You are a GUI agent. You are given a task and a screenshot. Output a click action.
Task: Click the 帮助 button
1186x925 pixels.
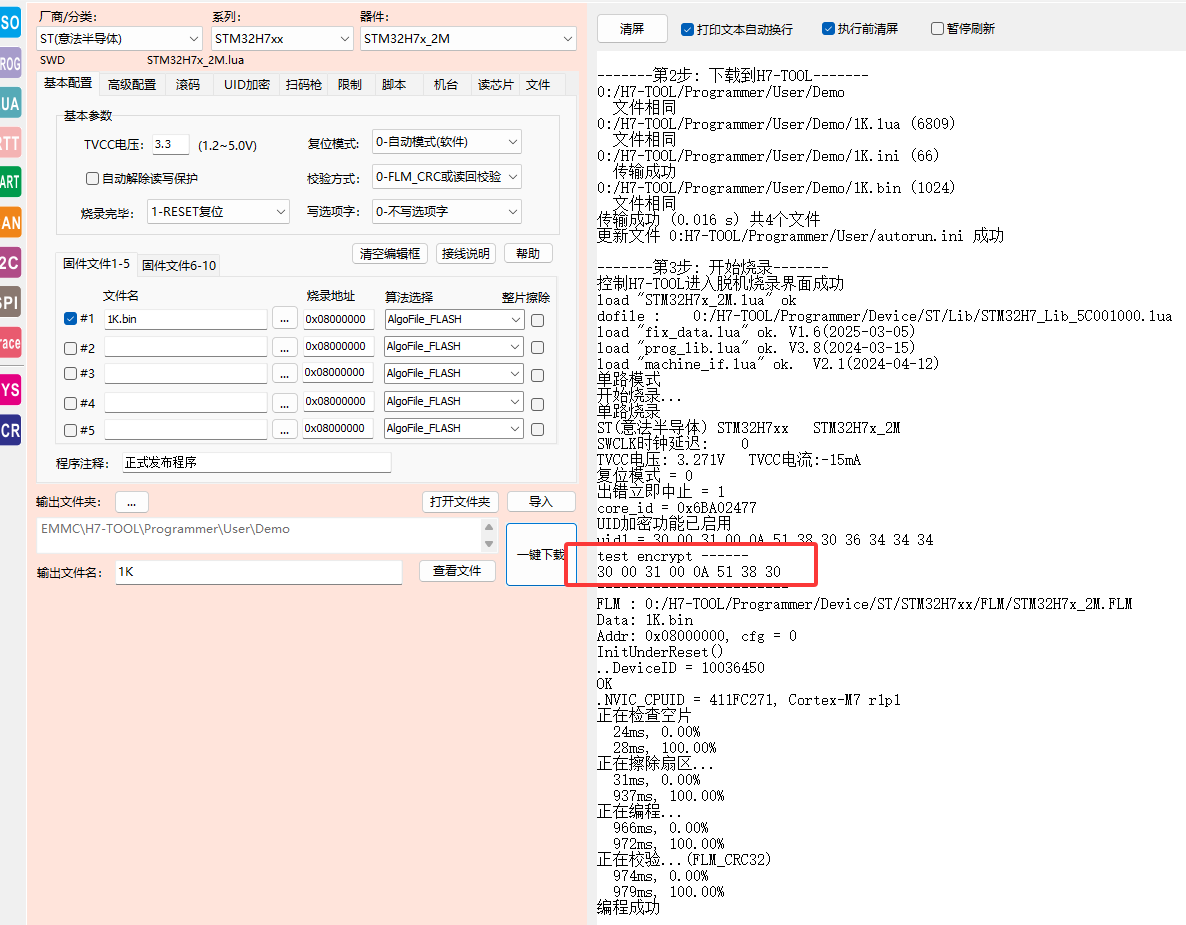tap(528, 253)
